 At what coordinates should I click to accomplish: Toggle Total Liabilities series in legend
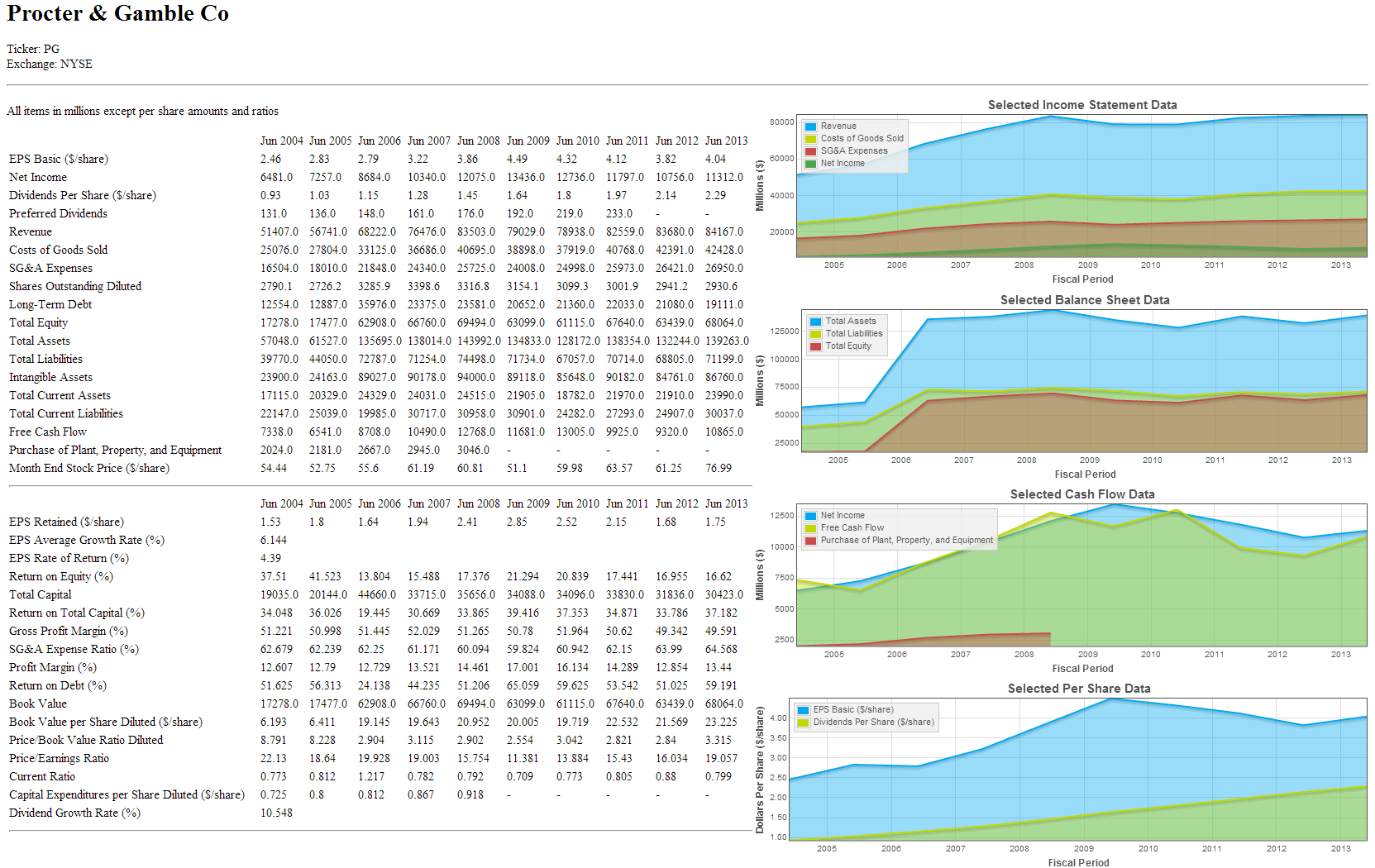(853, 334)
